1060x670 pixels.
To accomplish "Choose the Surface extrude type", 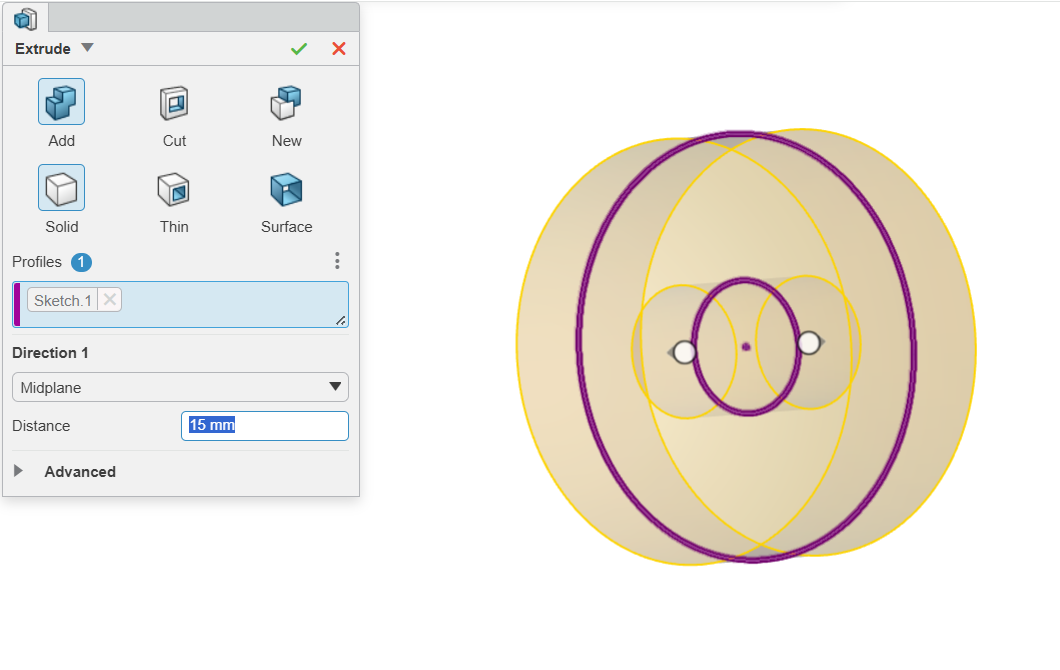I will [287, 188].
